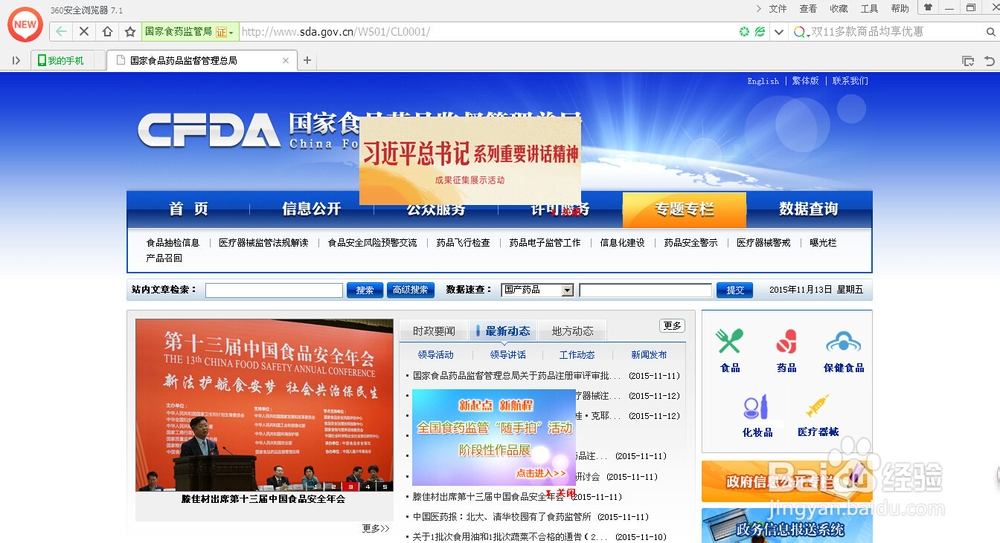This screenshot has width=1000, height=543.
Task: Open new tab with plus button
Action: [x=307, y=60]
